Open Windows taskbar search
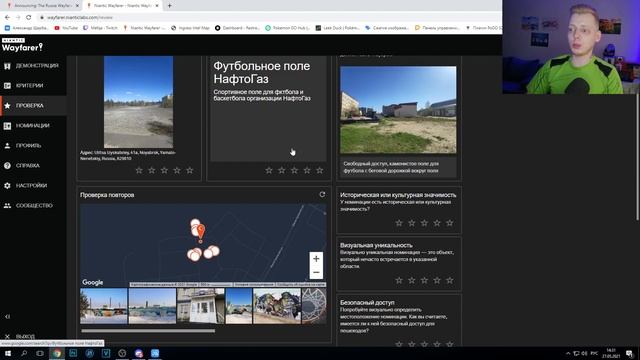The width and height of the screenshot is (640, 360). [x=24, y=353]
